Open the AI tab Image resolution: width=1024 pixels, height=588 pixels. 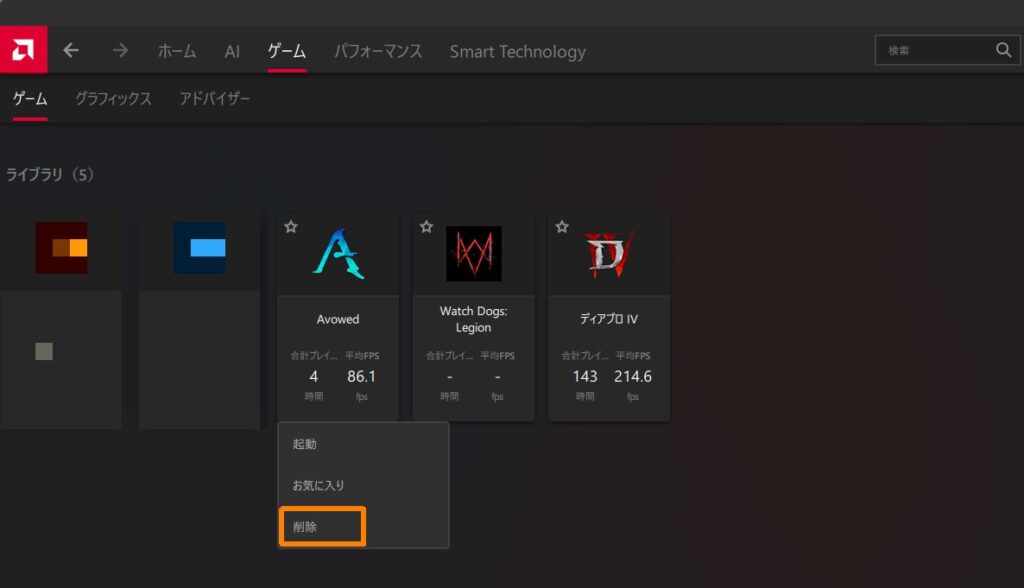point(232,52)
